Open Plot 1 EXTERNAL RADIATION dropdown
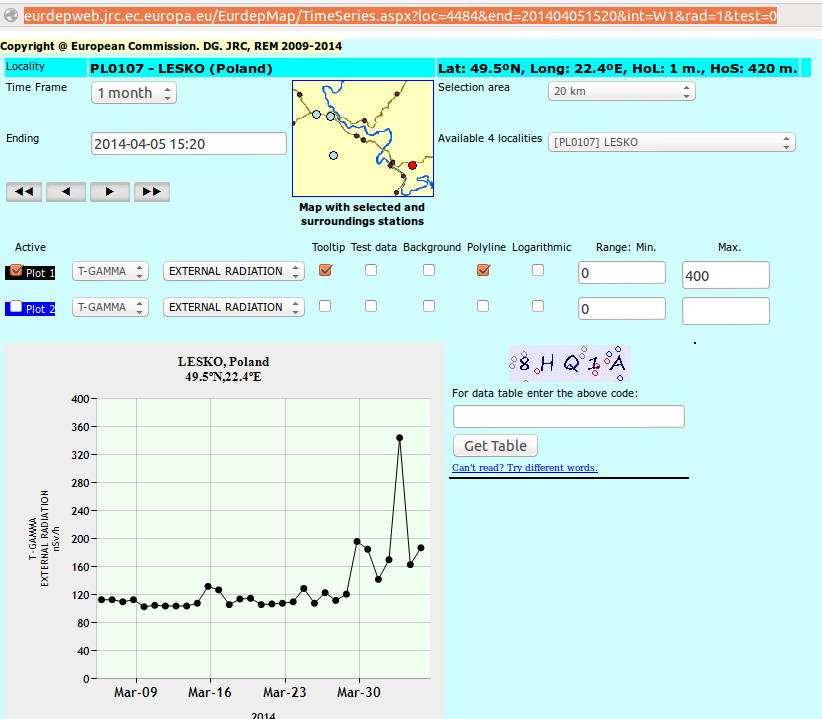 [233, 271]
